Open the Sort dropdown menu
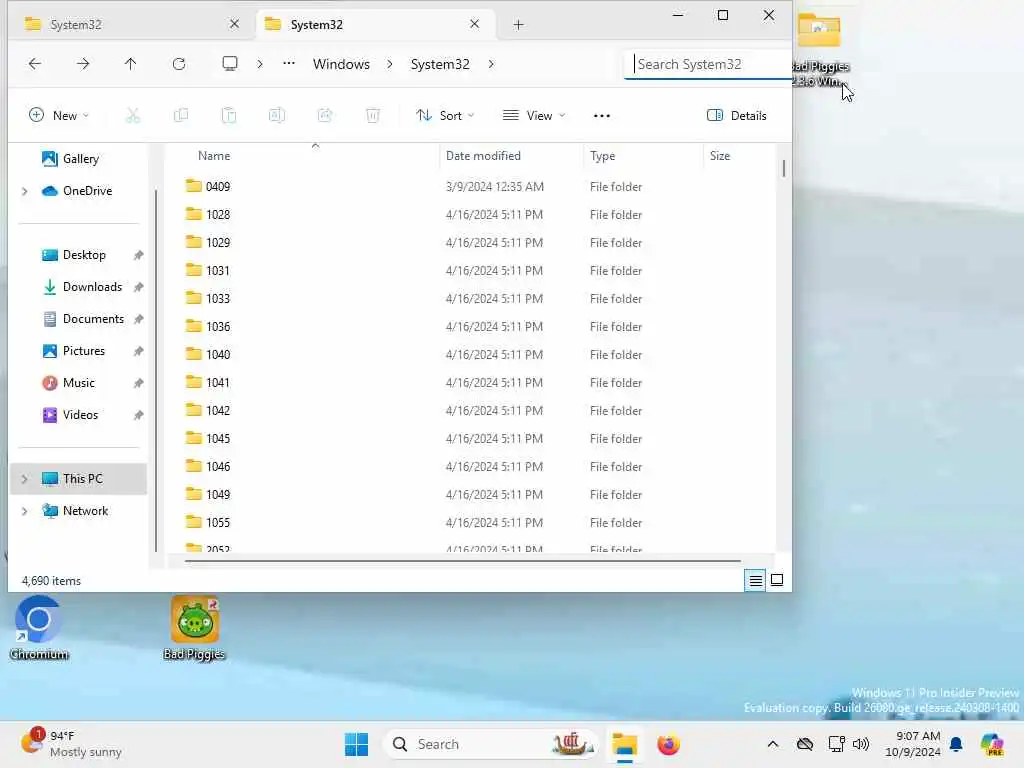This screenshot has width=1024, height=768. [445, 116]
